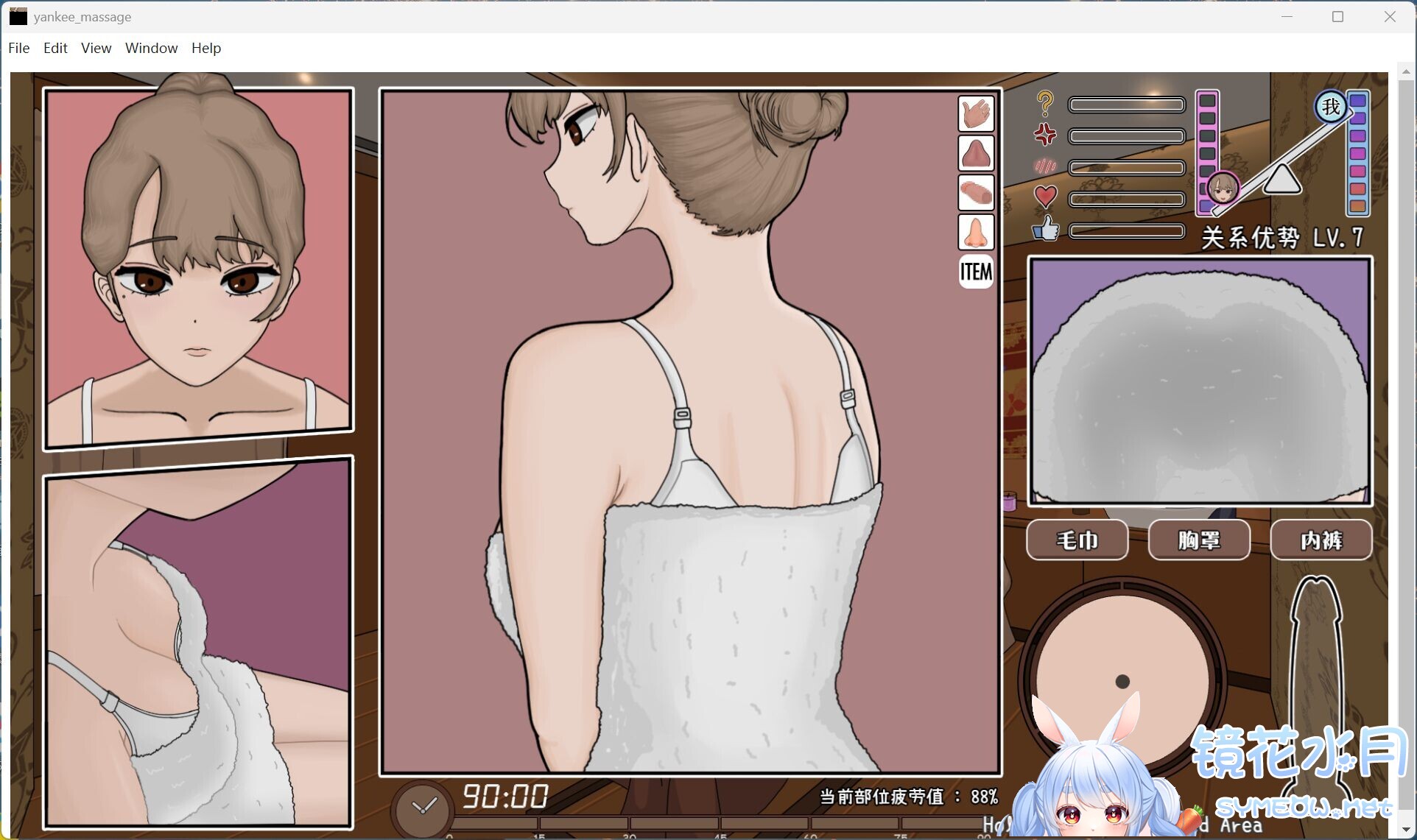Click the red heart status icon
The image size is (1417, 840).
[x=1046, y=197]
